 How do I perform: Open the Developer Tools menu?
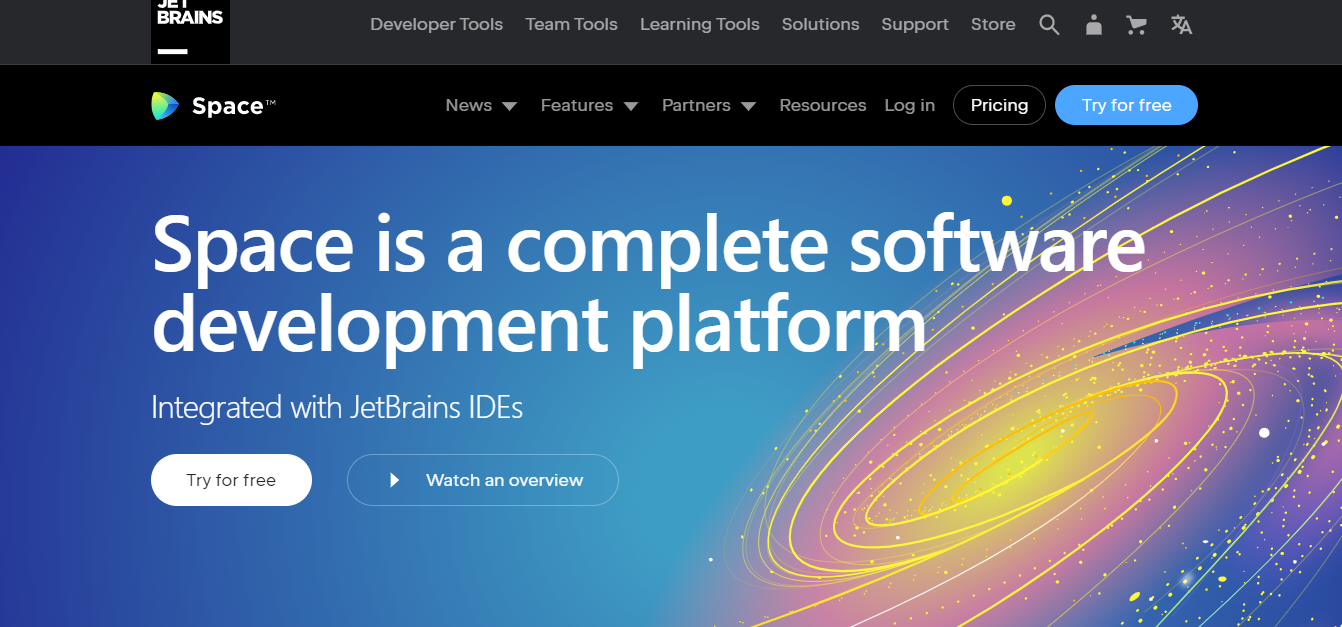tap(436, 24)
